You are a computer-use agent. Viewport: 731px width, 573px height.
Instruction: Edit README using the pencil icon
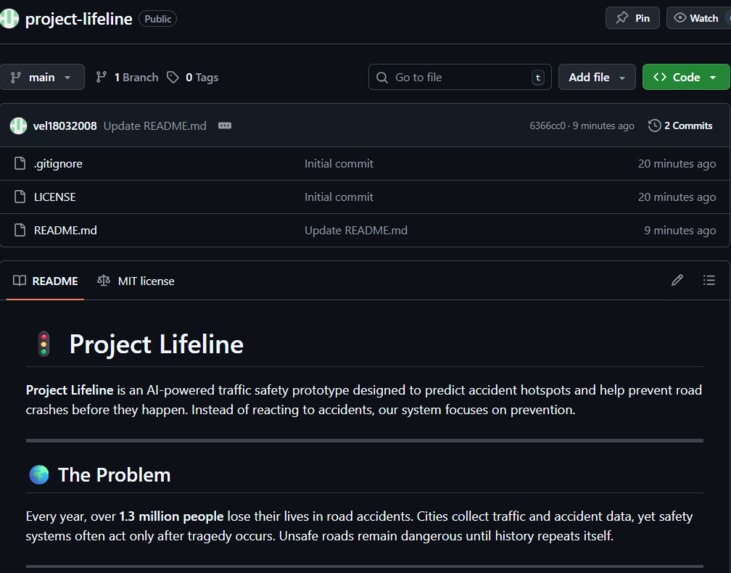pos(677,280)
